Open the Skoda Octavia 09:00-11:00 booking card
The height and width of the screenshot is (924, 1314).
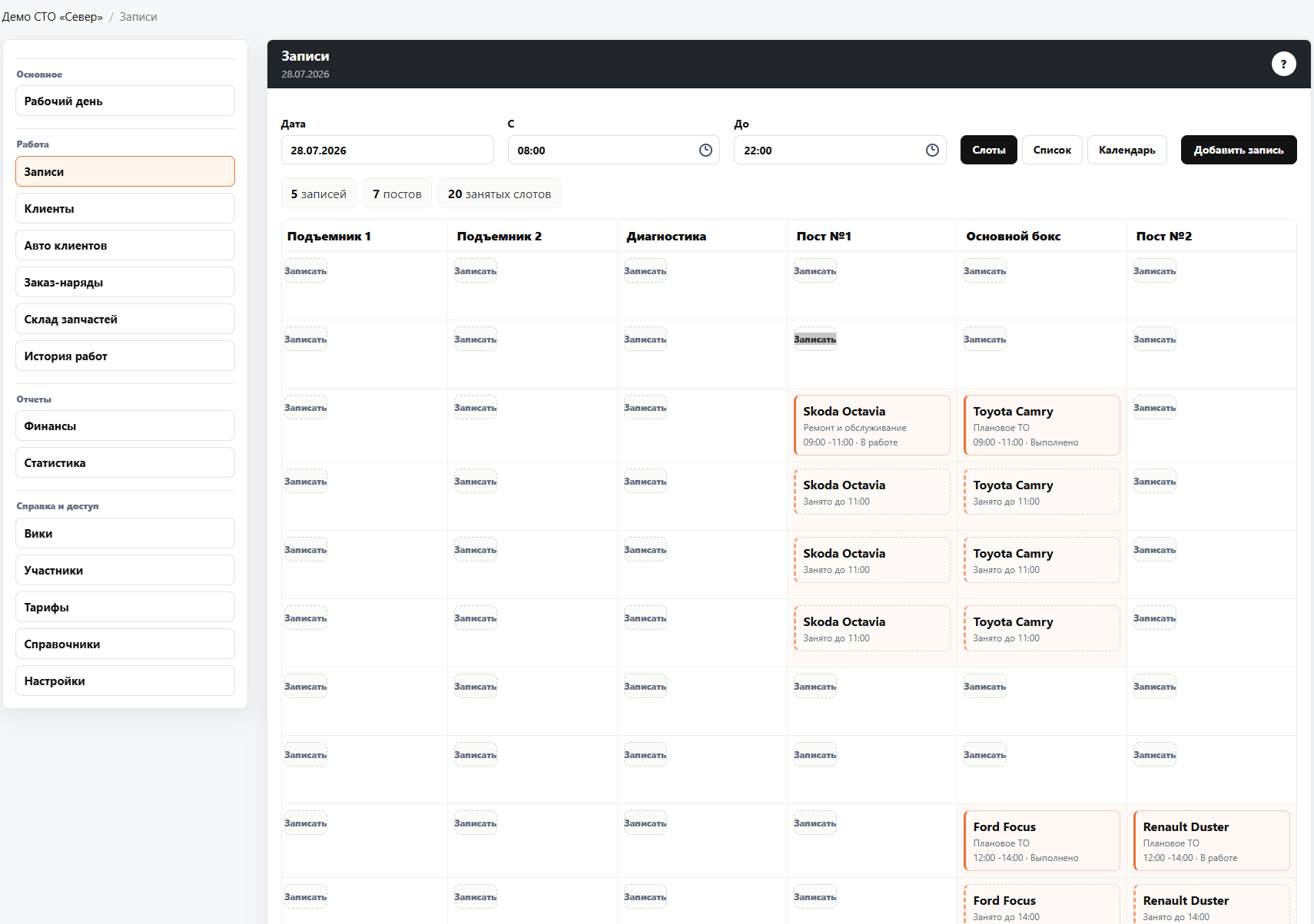pos(872,426)
